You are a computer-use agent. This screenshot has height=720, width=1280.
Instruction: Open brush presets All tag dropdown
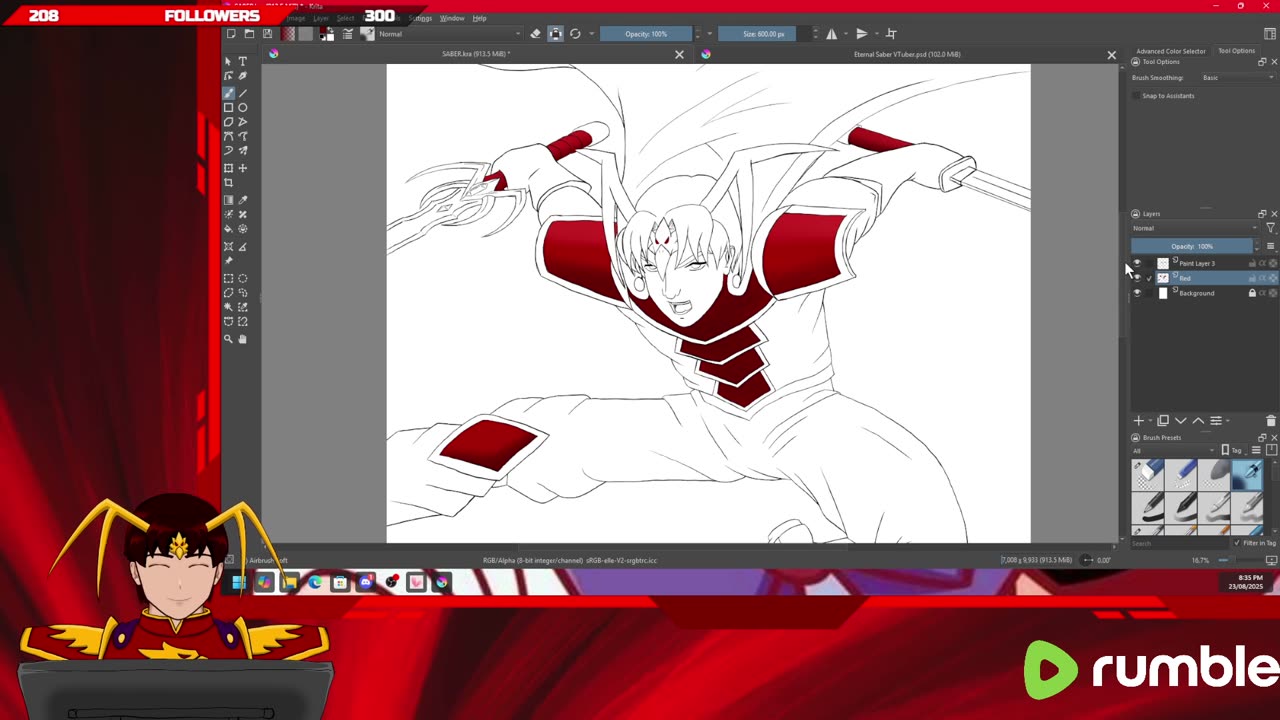click(x=1174, y=451)
